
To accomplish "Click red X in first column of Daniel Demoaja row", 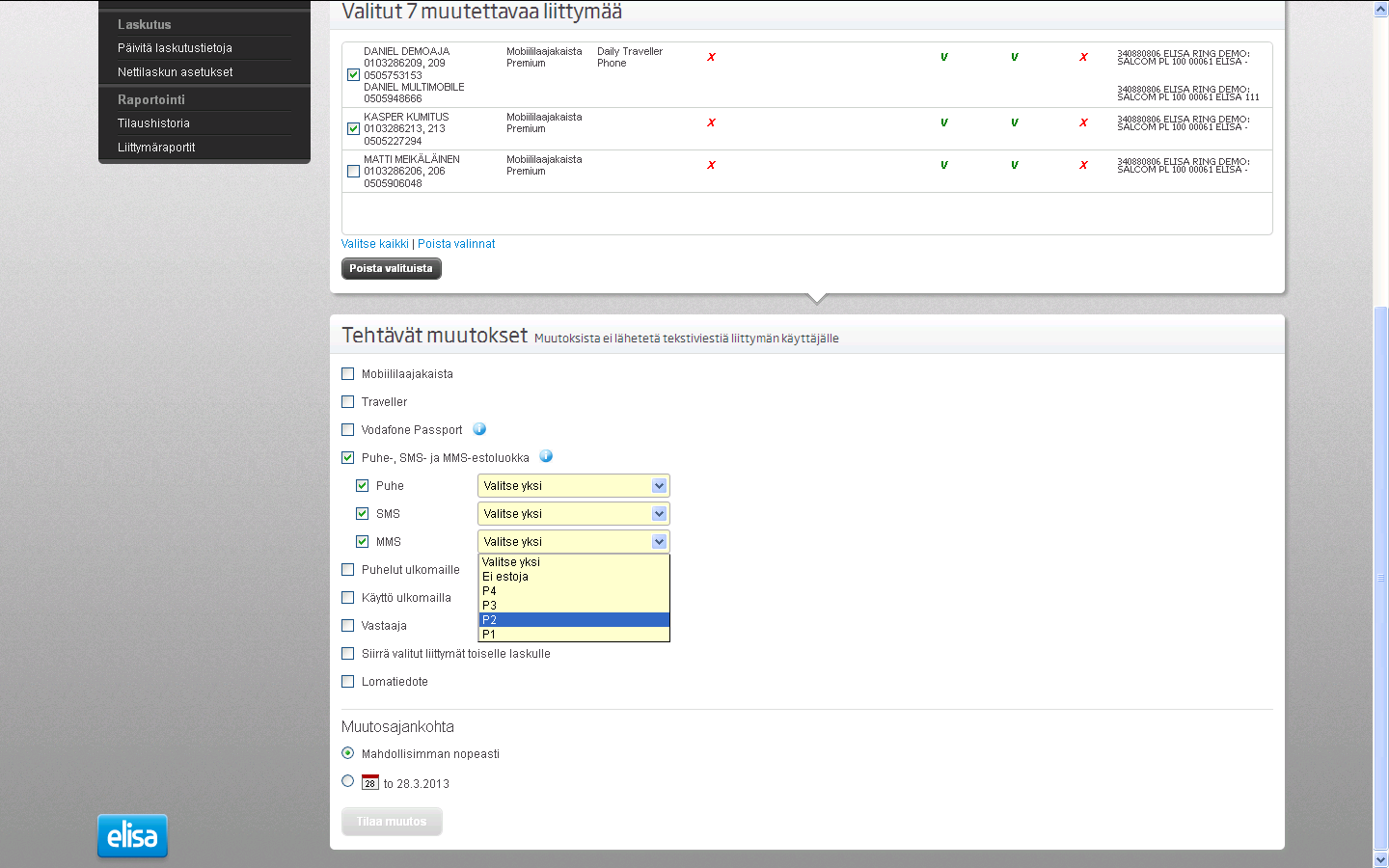I will click(711, 57).
